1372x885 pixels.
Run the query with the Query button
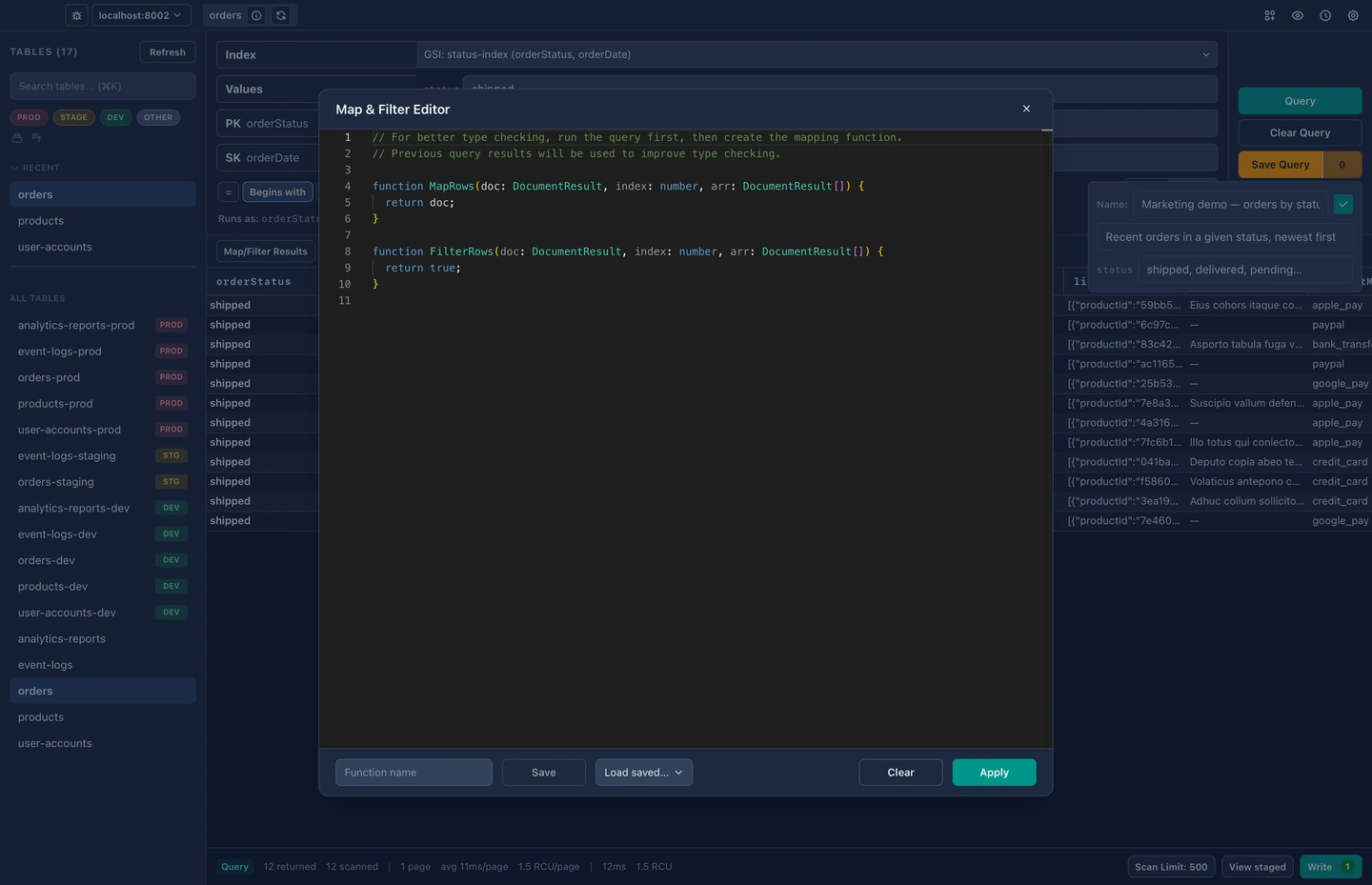pyautogui.click(x=1300, y=101)
